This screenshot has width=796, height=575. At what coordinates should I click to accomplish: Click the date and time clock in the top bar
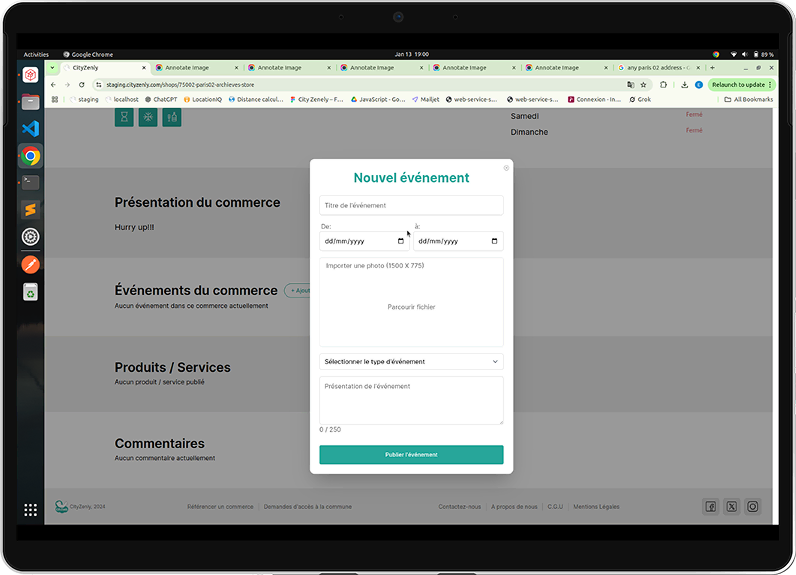pyautogui.click(x=412, y=54)
